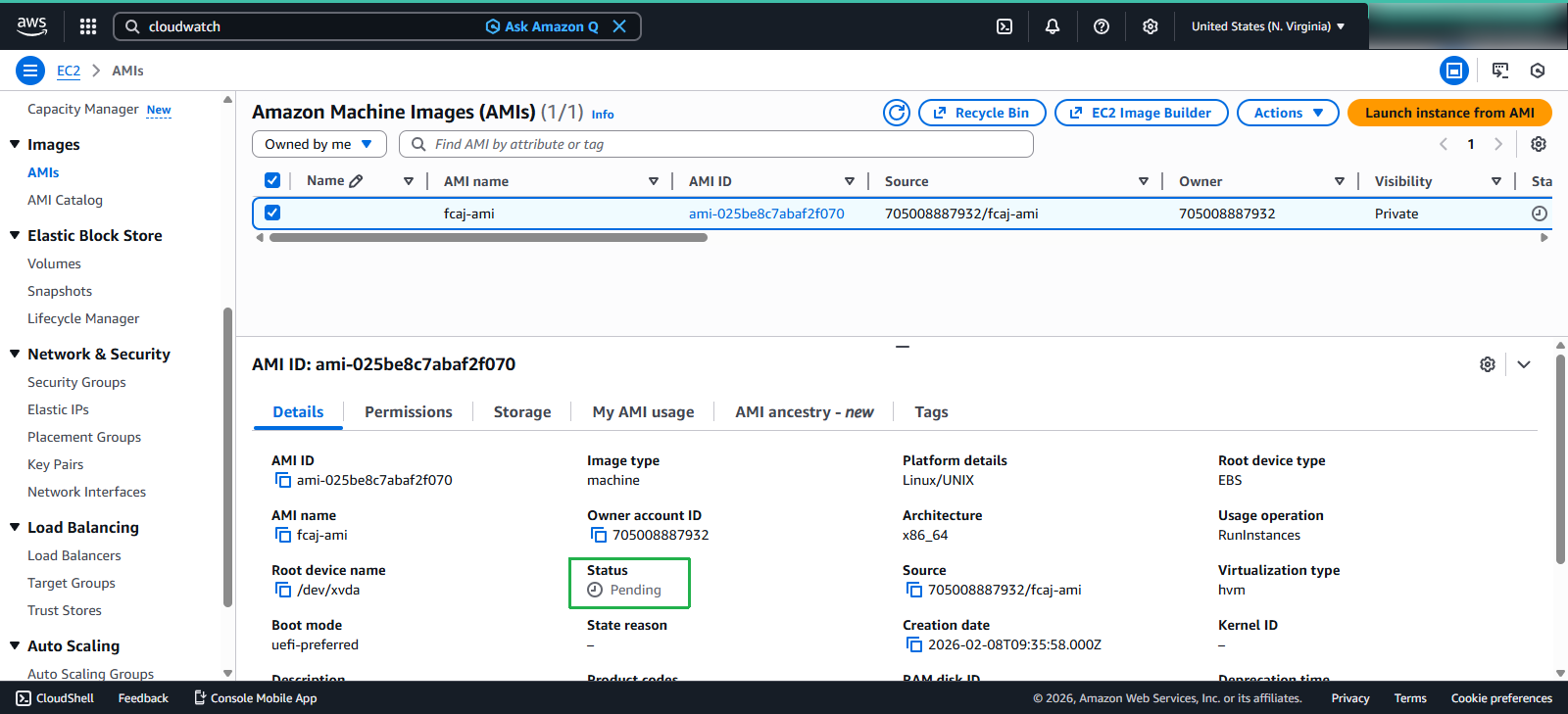Collapse the Load Balancing section
Screen dimensions: 1568x714
tap(15, 527)
